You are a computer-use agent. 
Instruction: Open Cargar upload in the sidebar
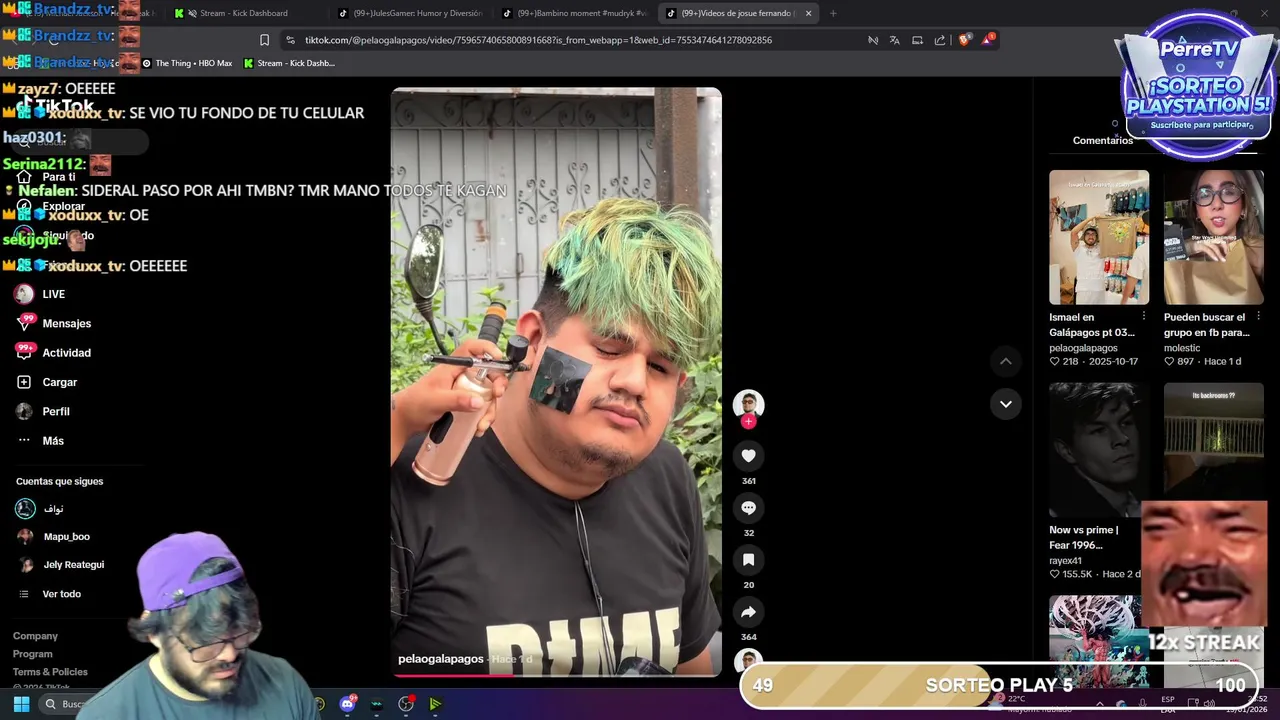(x=46, y=382)
